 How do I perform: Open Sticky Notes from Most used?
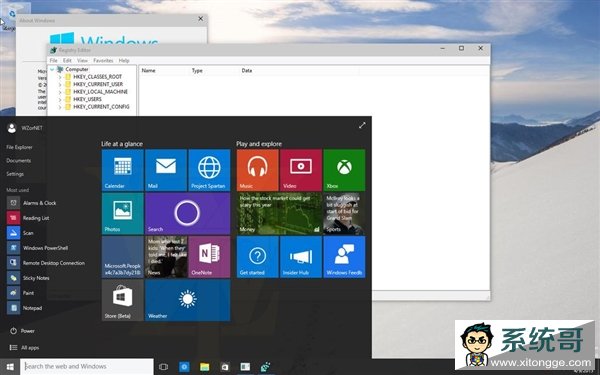pyautogui.click(x=29, y=278)
